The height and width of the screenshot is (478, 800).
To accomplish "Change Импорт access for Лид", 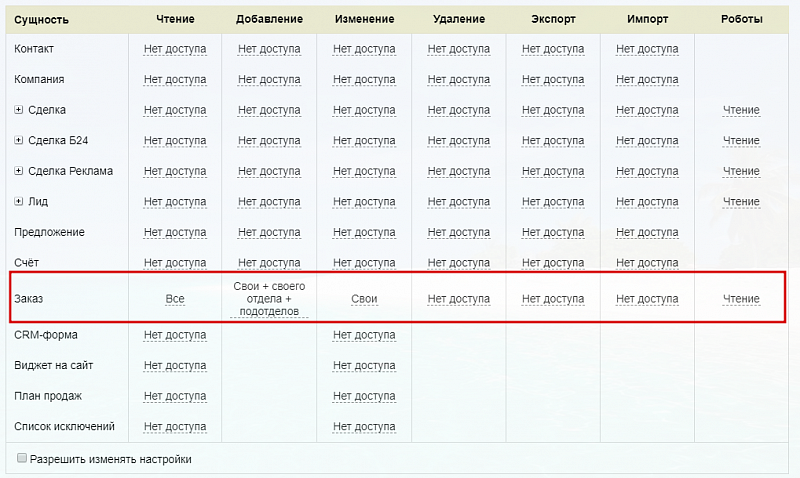I will point(647,202).
